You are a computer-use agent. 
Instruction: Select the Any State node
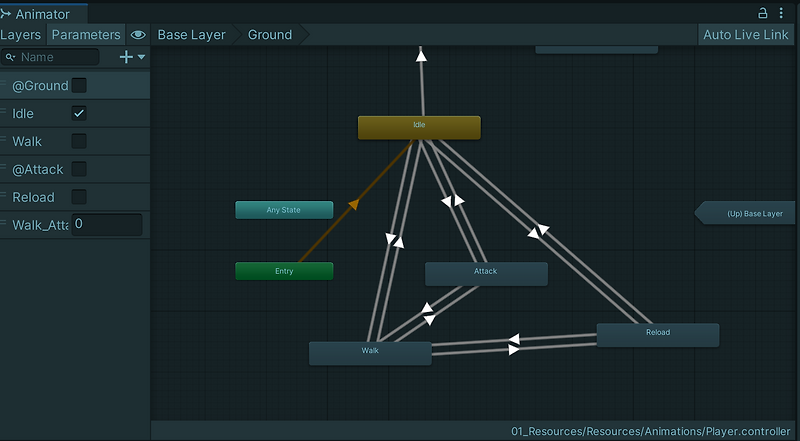tap(284, 210)
